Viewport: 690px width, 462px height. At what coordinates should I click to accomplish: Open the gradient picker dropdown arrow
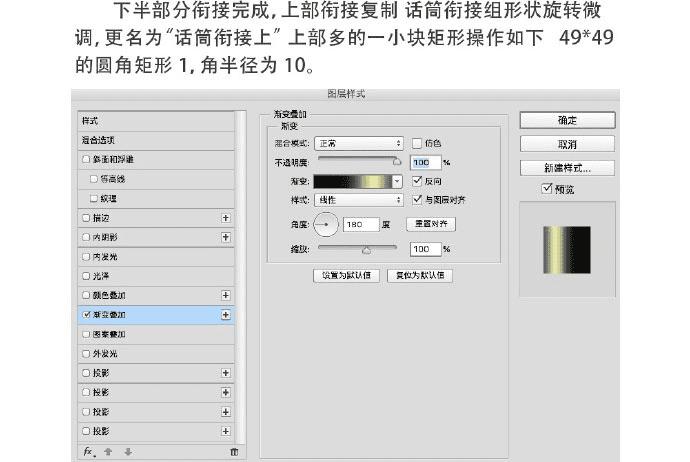397,181
